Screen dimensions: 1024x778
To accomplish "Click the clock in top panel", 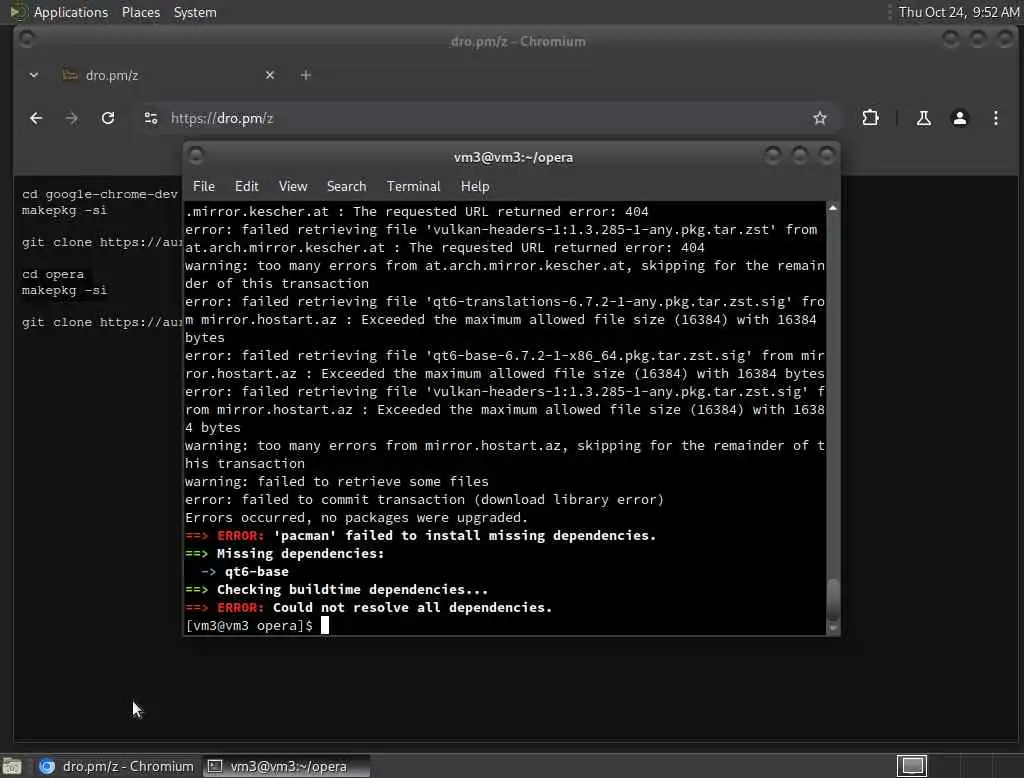I will point(958,12).
